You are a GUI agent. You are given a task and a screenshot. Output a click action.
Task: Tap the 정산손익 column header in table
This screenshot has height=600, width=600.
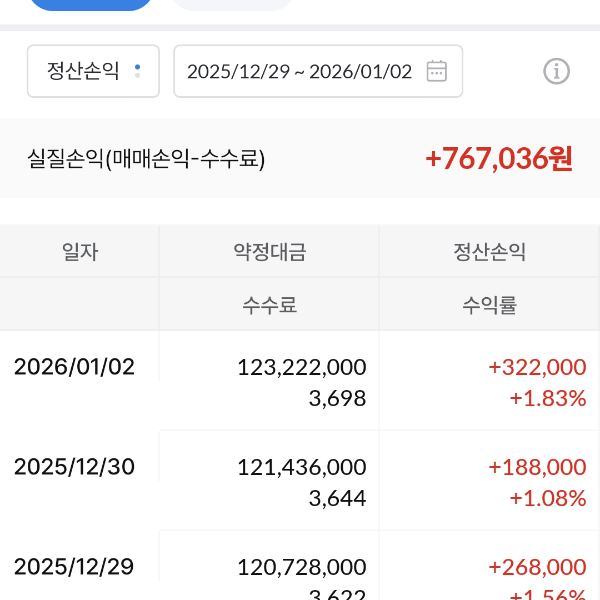click(489, 252)
